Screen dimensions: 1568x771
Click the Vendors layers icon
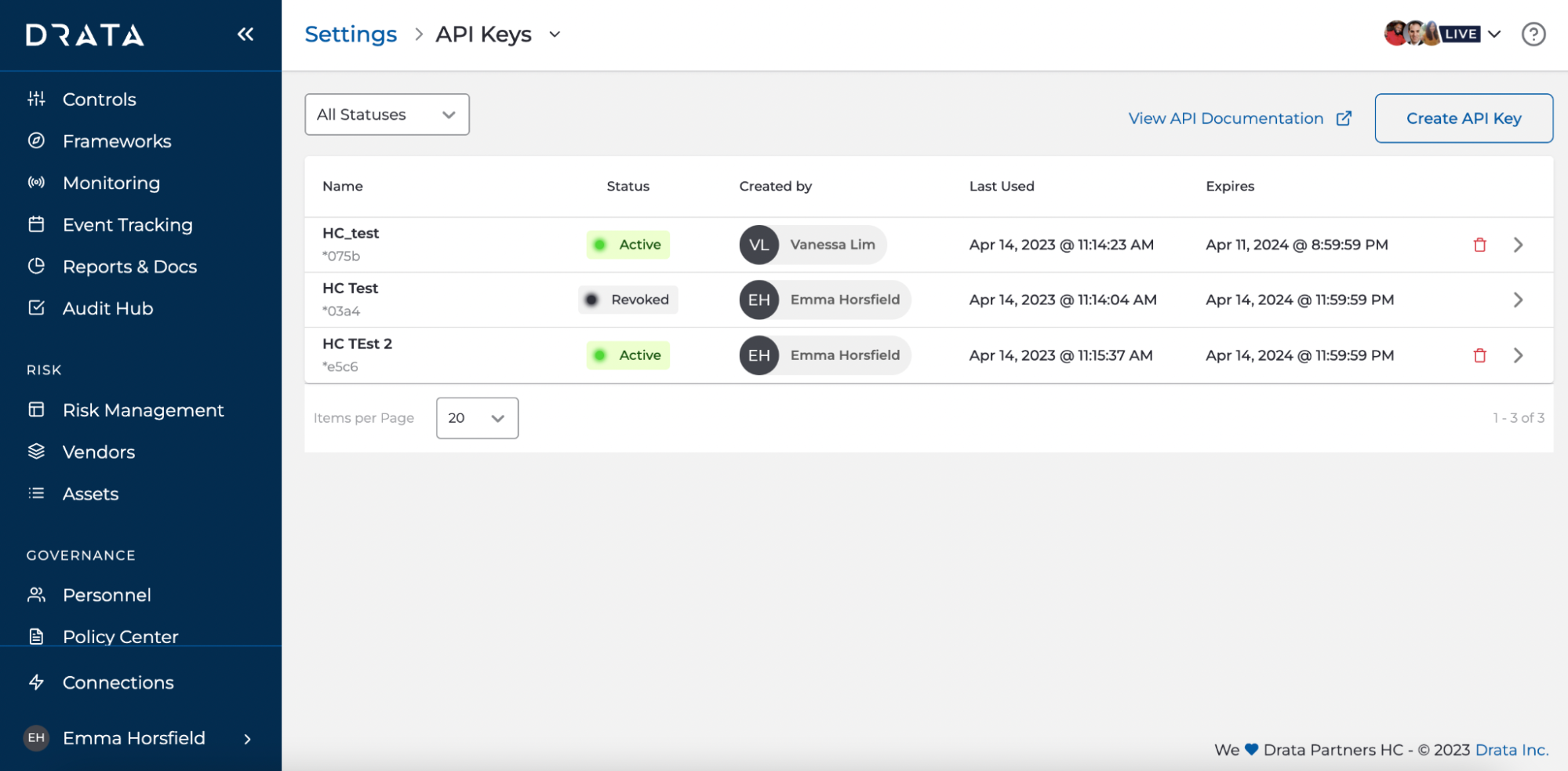[x=36, y=452]
